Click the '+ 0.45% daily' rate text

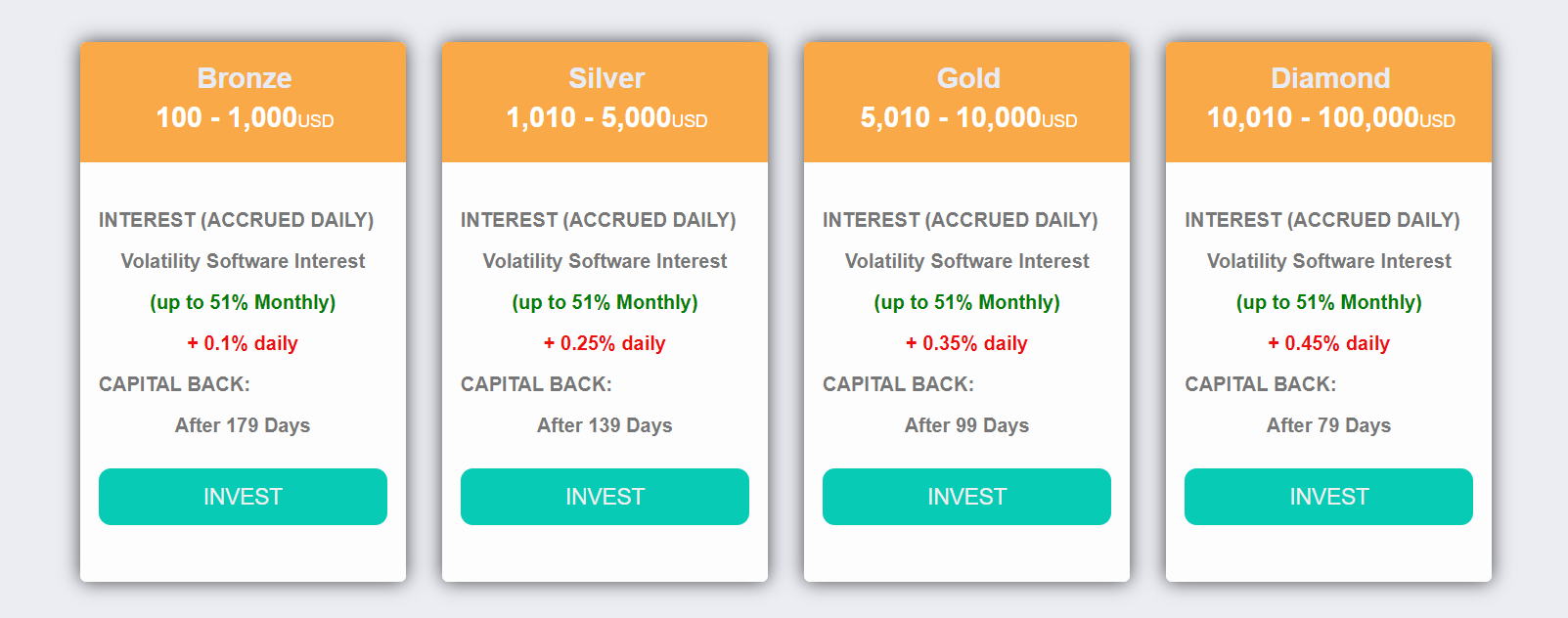tap(1328, 343)
